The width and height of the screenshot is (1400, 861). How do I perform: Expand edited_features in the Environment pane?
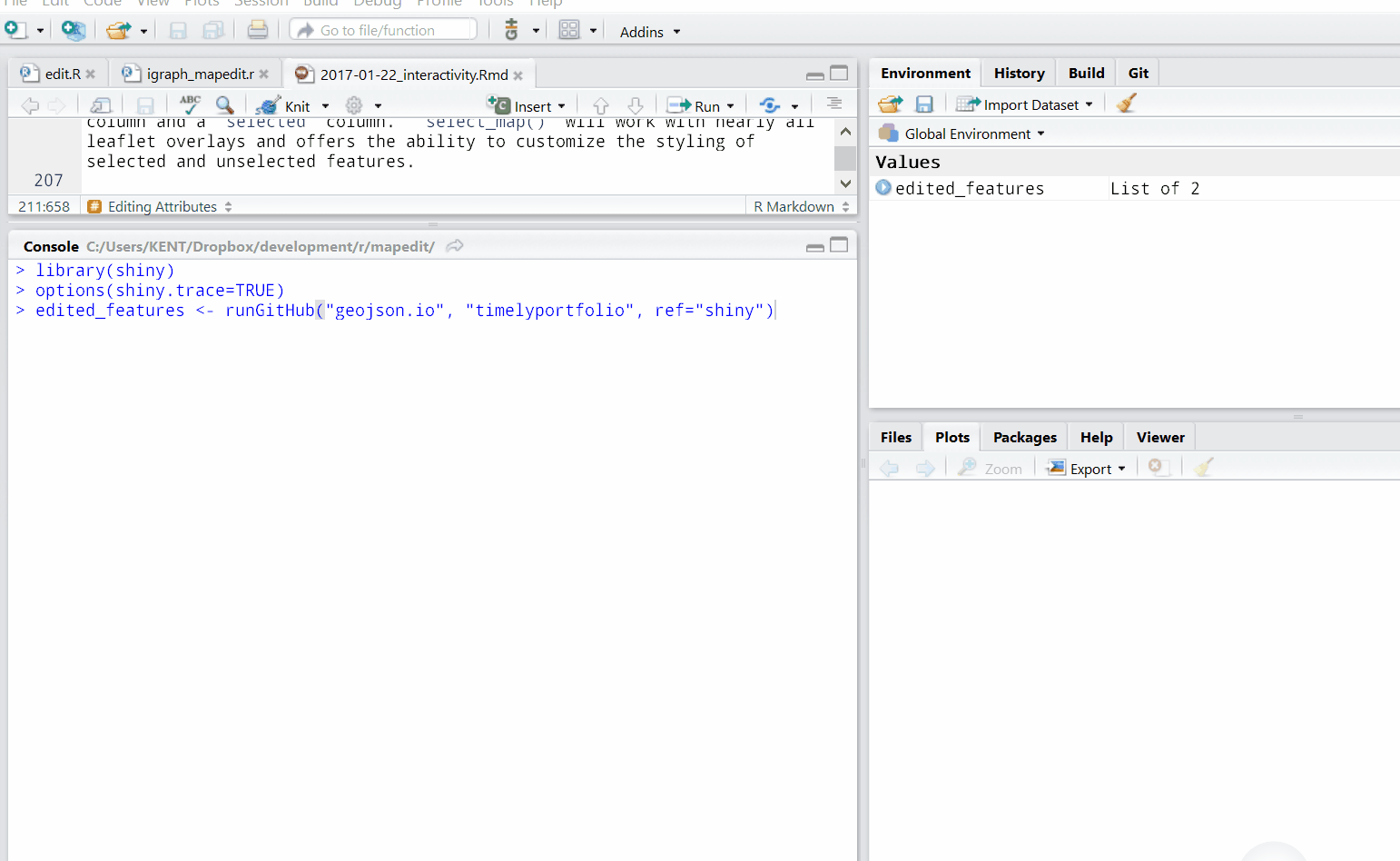pos(882,188)
